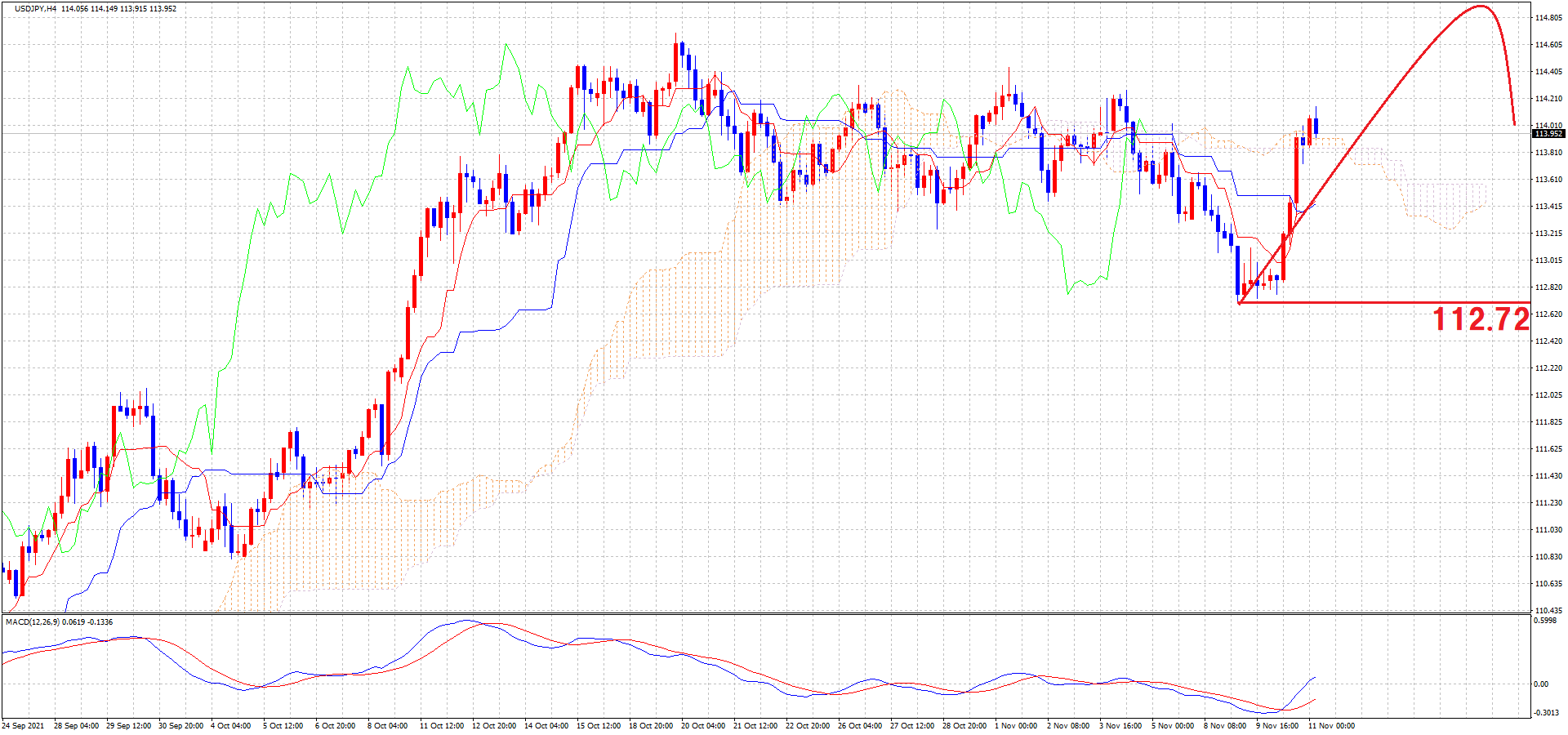Select the 112.025 price axis label
Screen dimensions: 1568x735
coord(1548,395)
